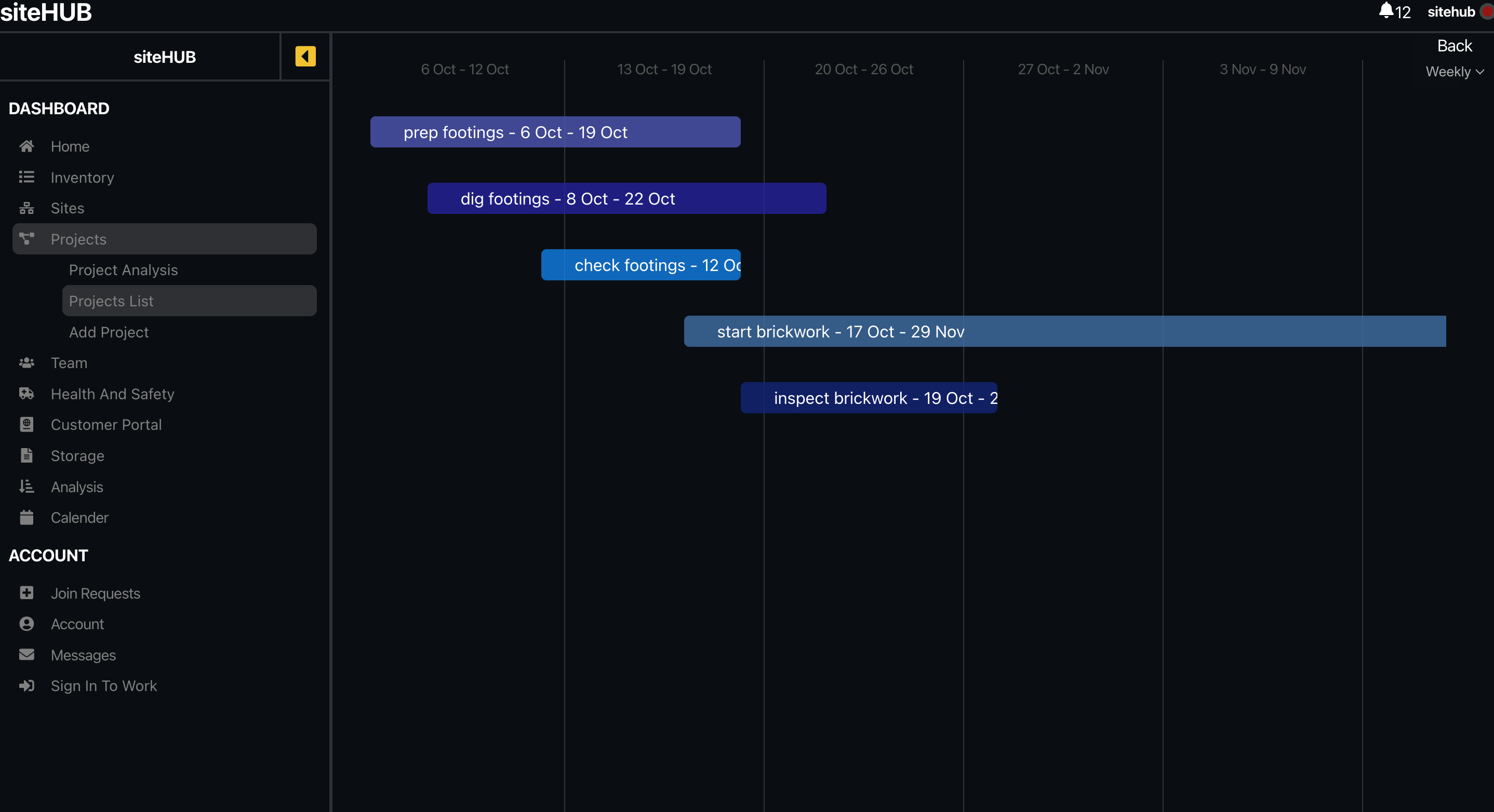Click the Join Requests plus icon
Viewport: 1494px width, 812px height.
pos(26,592)
